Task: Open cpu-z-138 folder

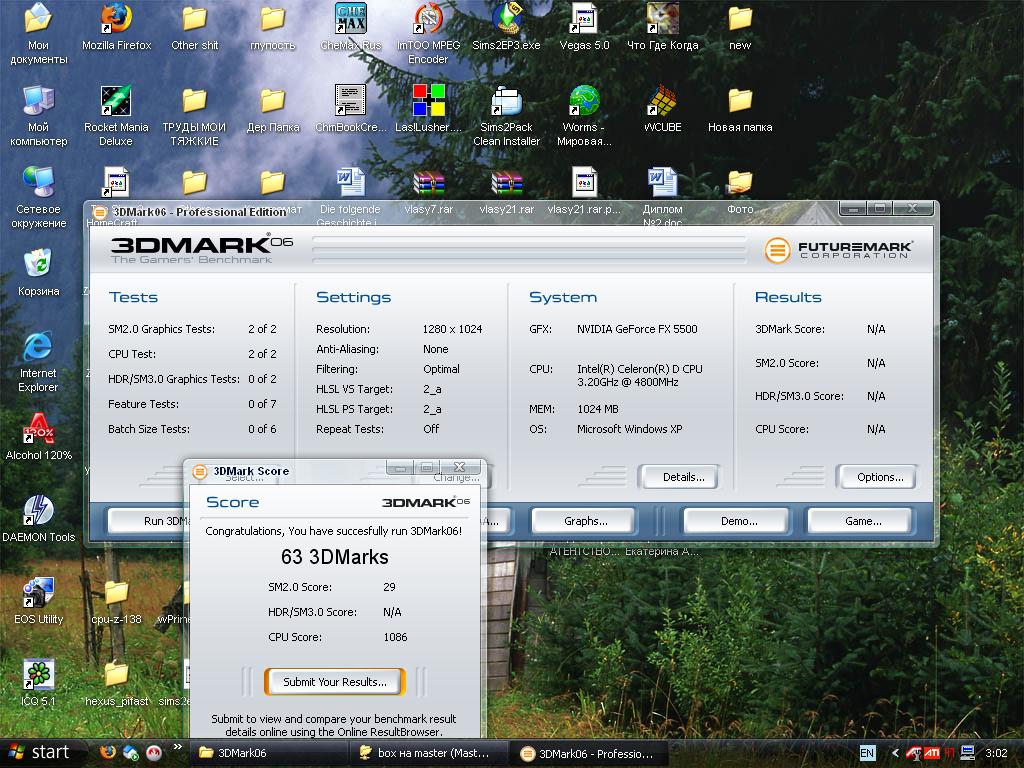Action: point(116,601)
